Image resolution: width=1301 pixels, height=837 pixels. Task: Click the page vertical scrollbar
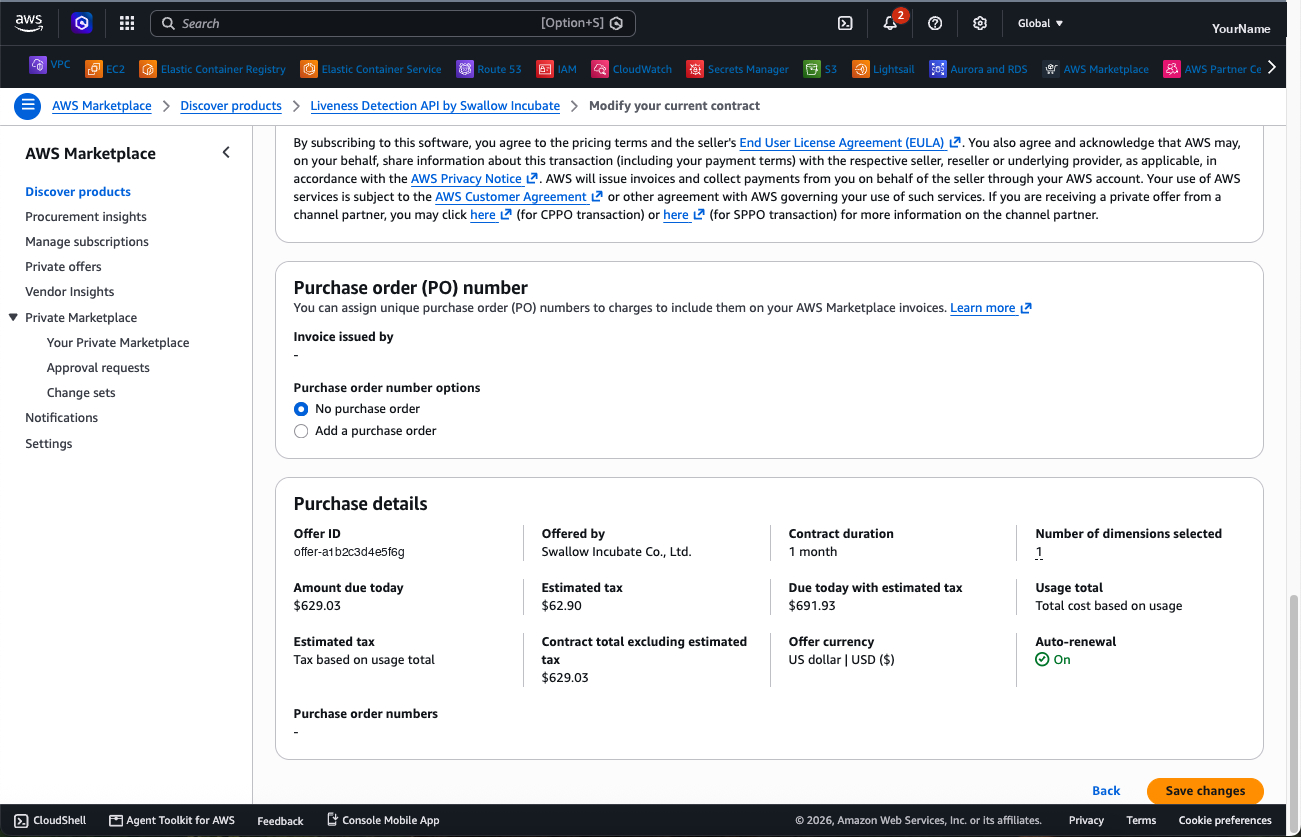coord(1295,698)
